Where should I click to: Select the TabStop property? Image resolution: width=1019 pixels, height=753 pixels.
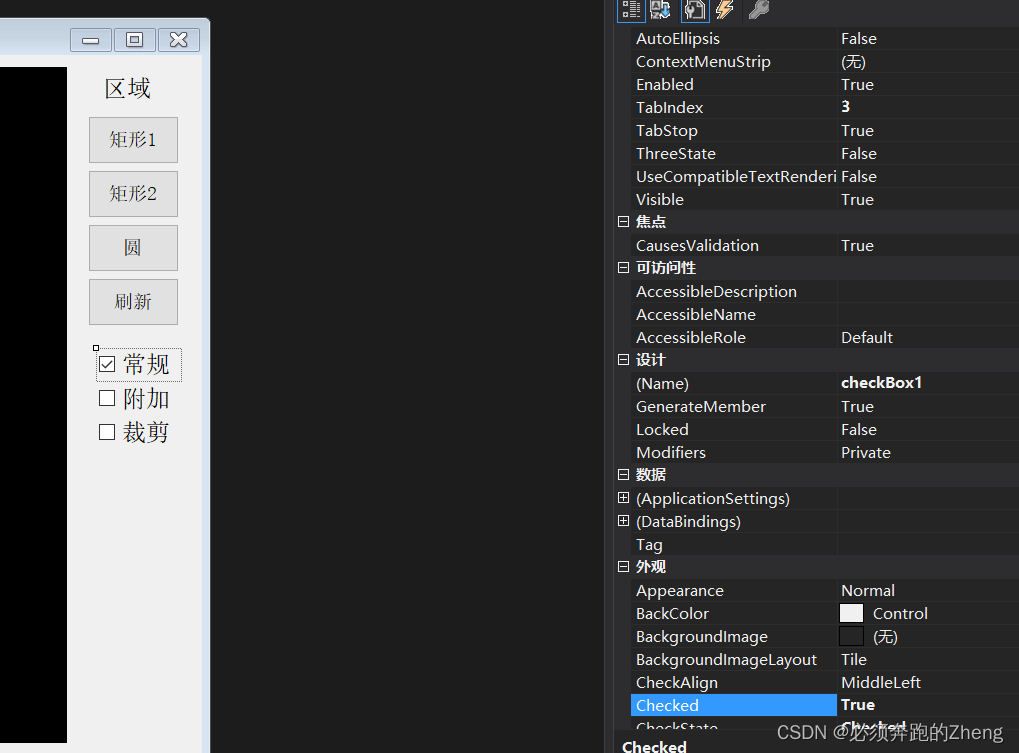point(825,131)
